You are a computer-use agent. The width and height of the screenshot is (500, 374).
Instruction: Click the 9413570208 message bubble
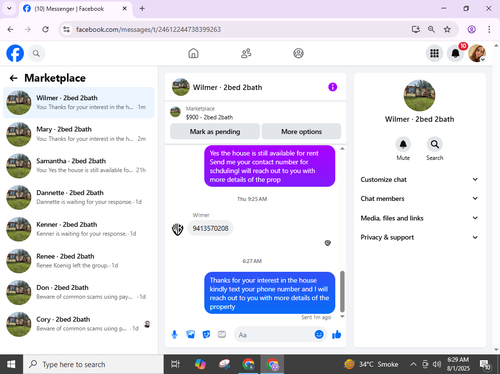click(210, 228)
